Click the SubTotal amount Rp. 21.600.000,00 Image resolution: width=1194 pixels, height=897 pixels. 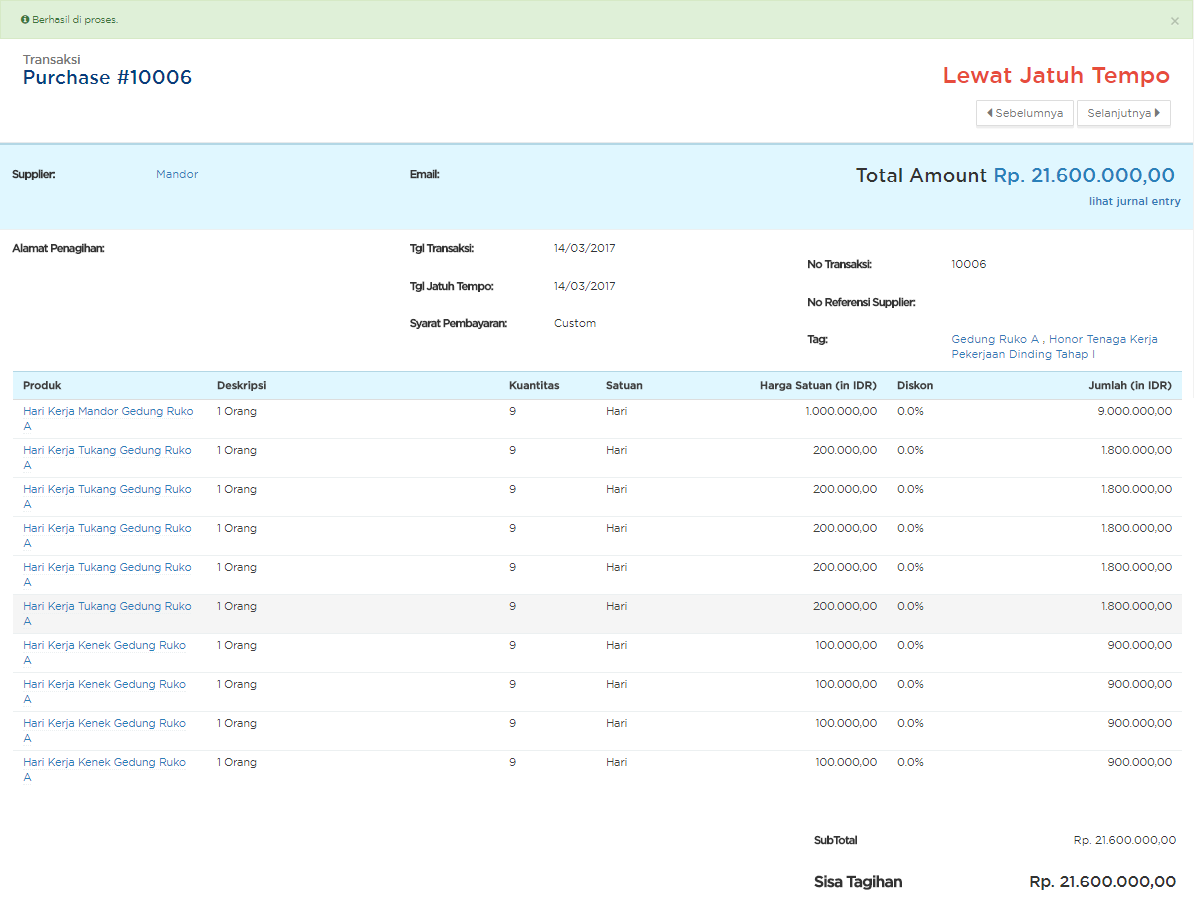[x=1124, y=840]
